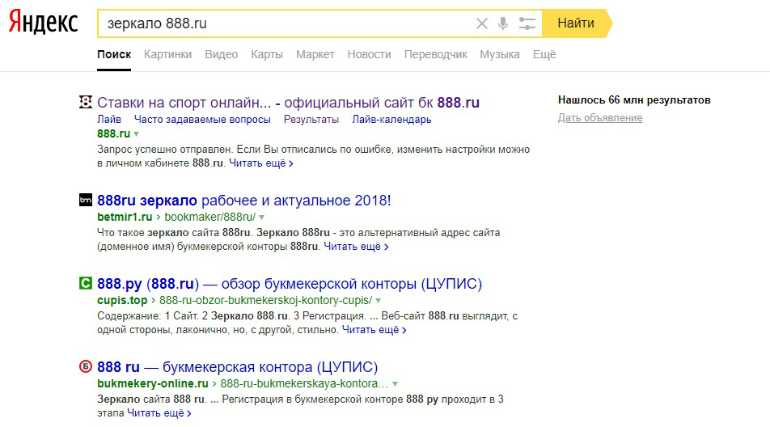The width and height of the screenshot is (770, 427).
Task: Click the Яндекс logo
Action: point(43,23)
